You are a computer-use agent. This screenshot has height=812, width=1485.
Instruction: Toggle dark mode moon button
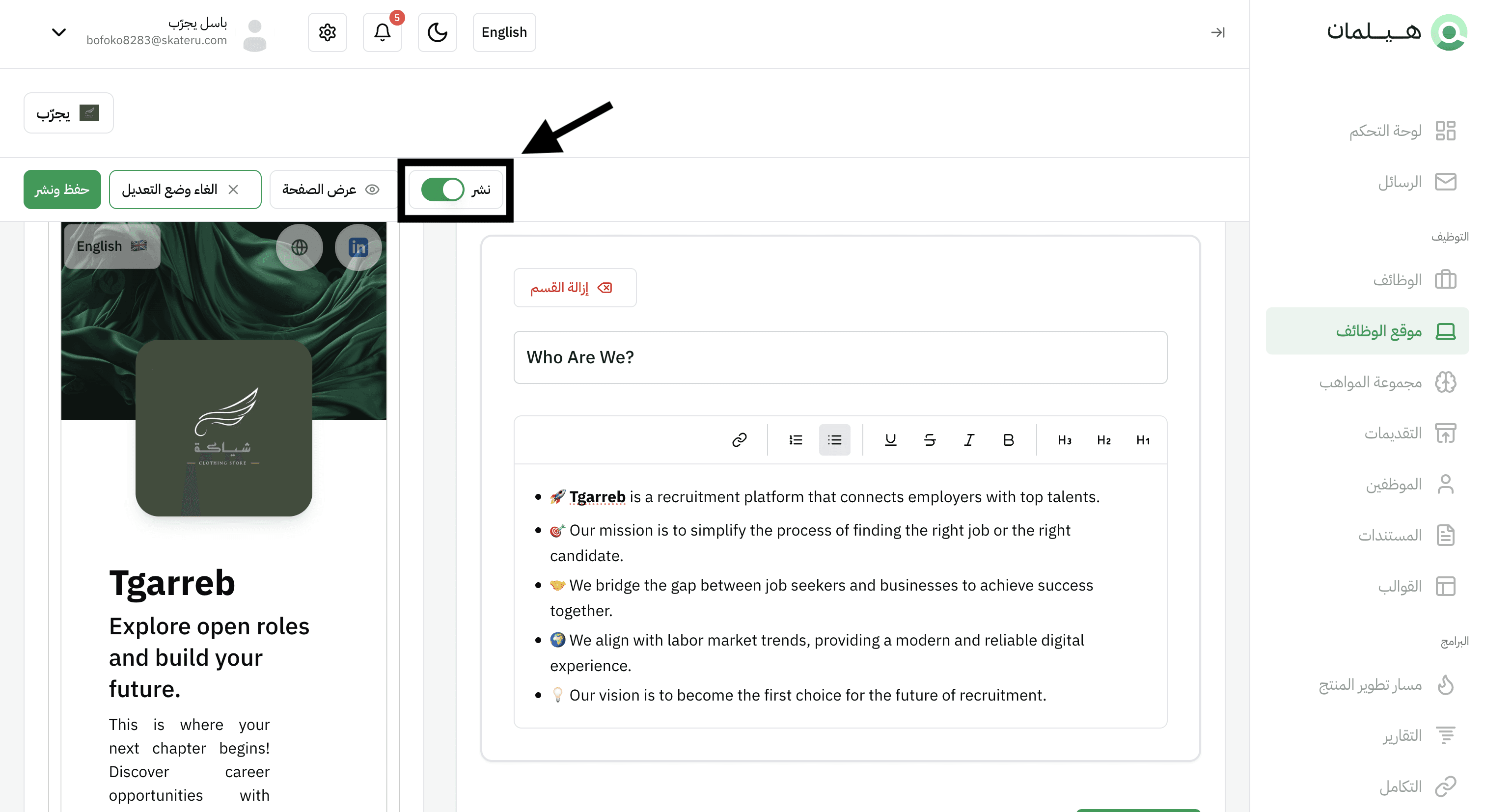(438, 32)
